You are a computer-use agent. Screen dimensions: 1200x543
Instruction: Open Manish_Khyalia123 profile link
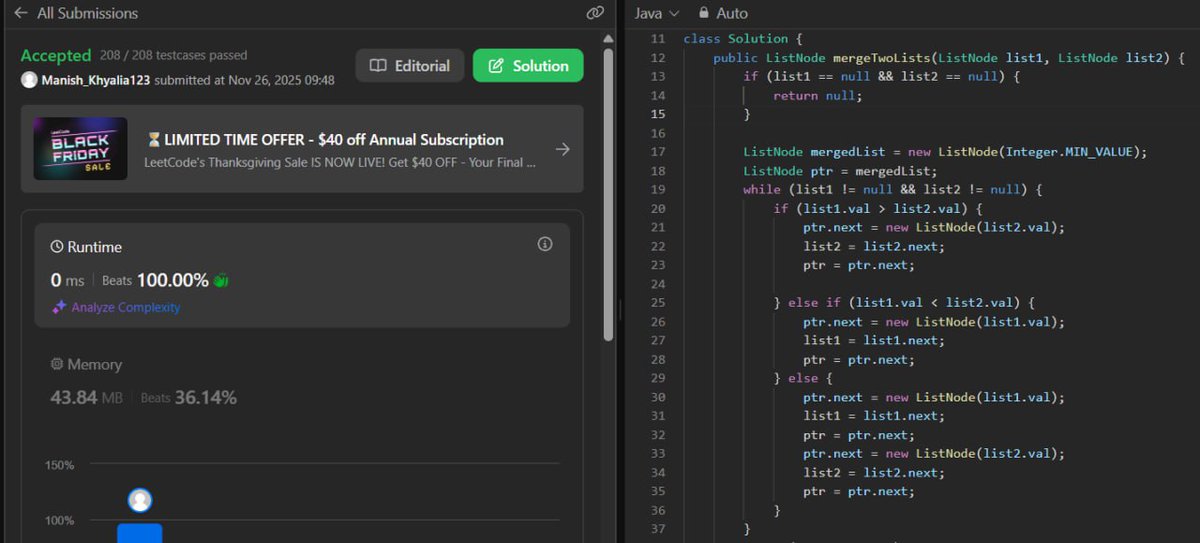(95, 80)
